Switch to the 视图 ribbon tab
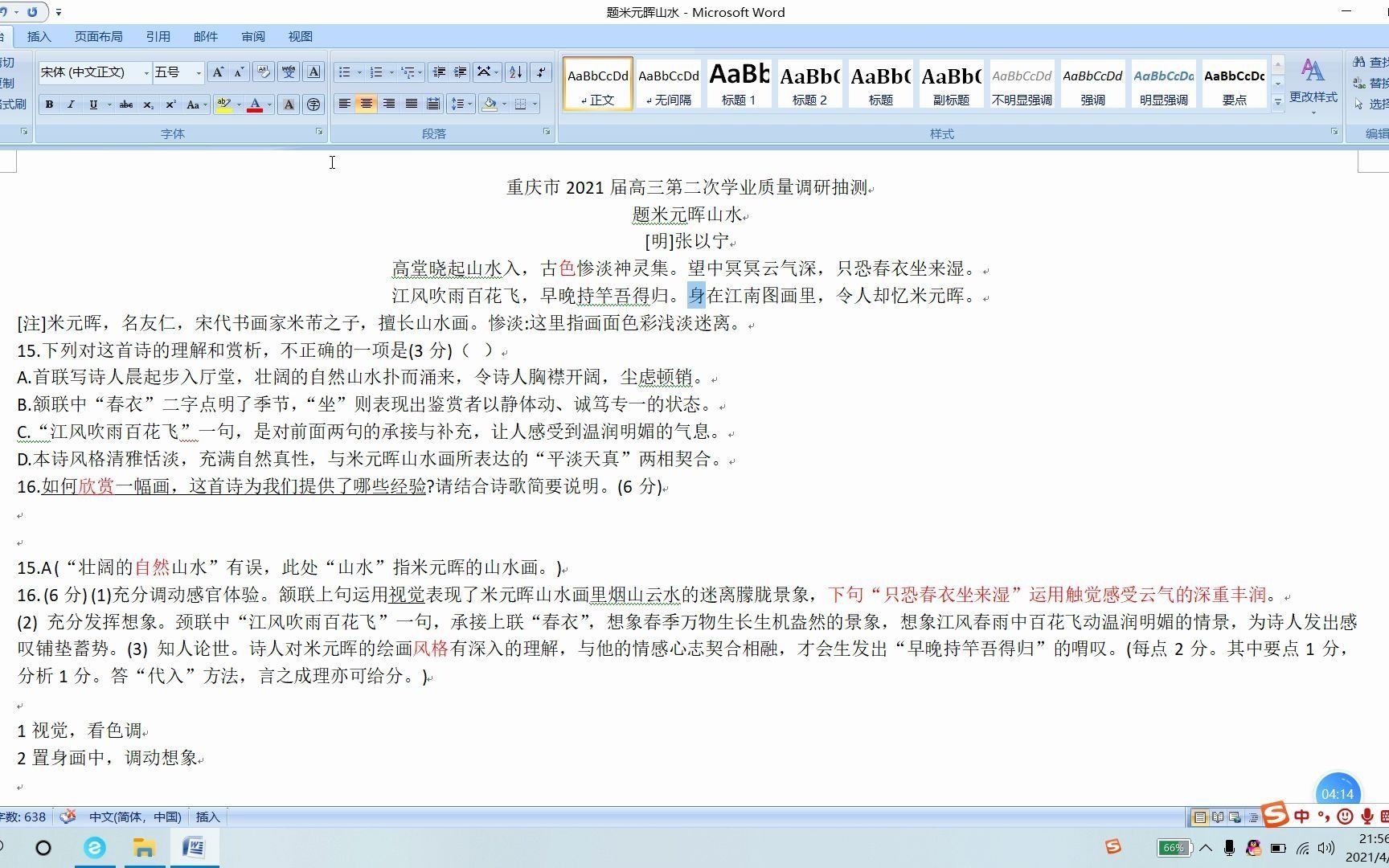 pos(300,36)
